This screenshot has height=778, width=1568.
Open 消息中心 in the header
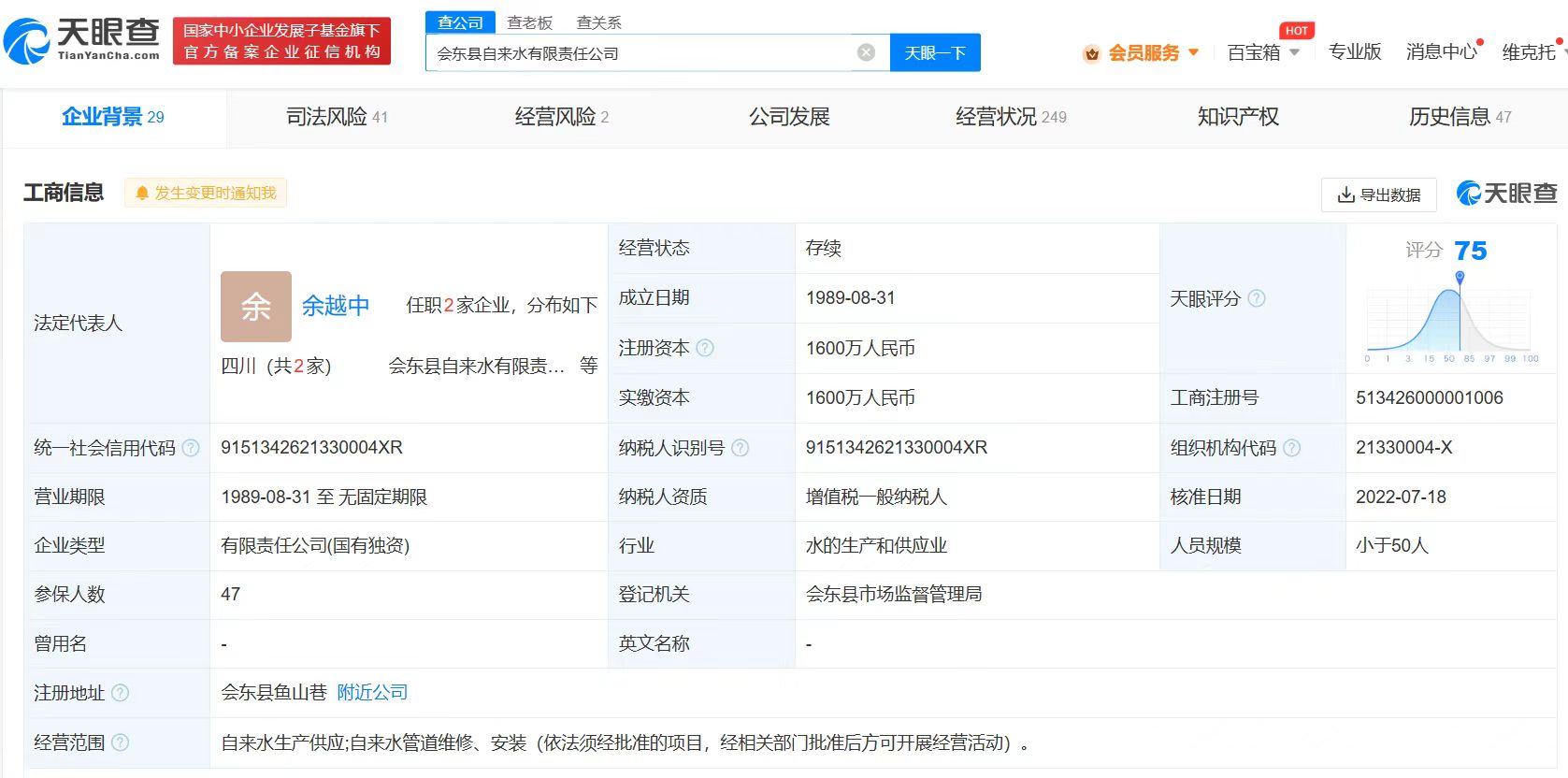(x=1441, y=51)
